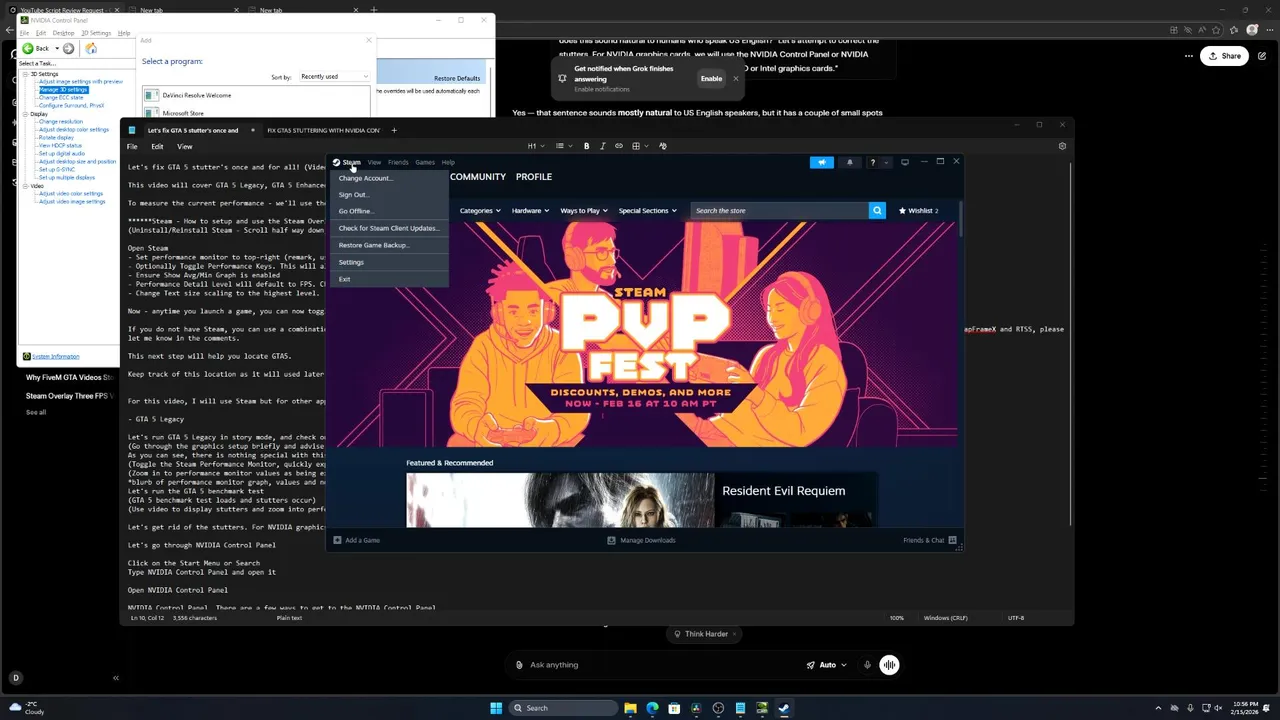Click Resident Evil Requiem featured thumbnail
This screenshot has width=1280, height=720.
click(560, 500)
